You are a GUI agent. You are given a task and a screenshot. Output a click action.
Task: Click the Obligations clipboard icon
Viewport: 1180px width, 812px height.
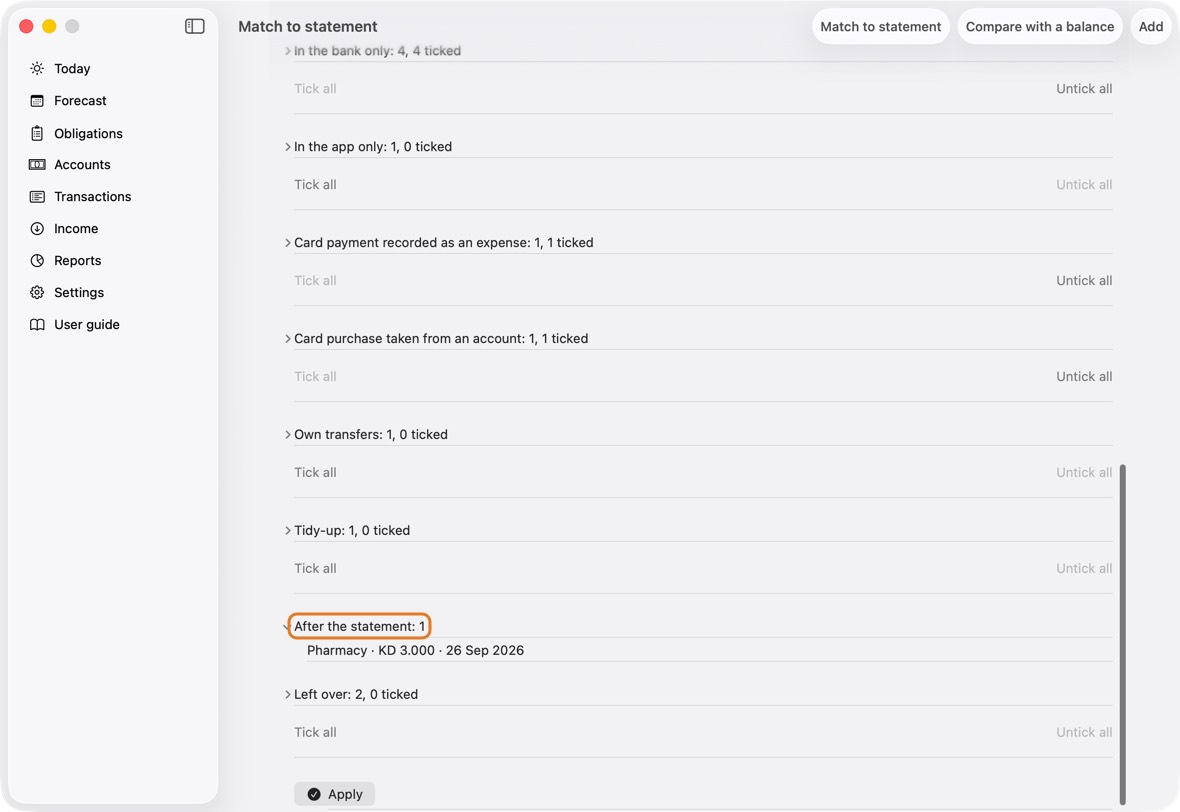click(x=37, y=133)
